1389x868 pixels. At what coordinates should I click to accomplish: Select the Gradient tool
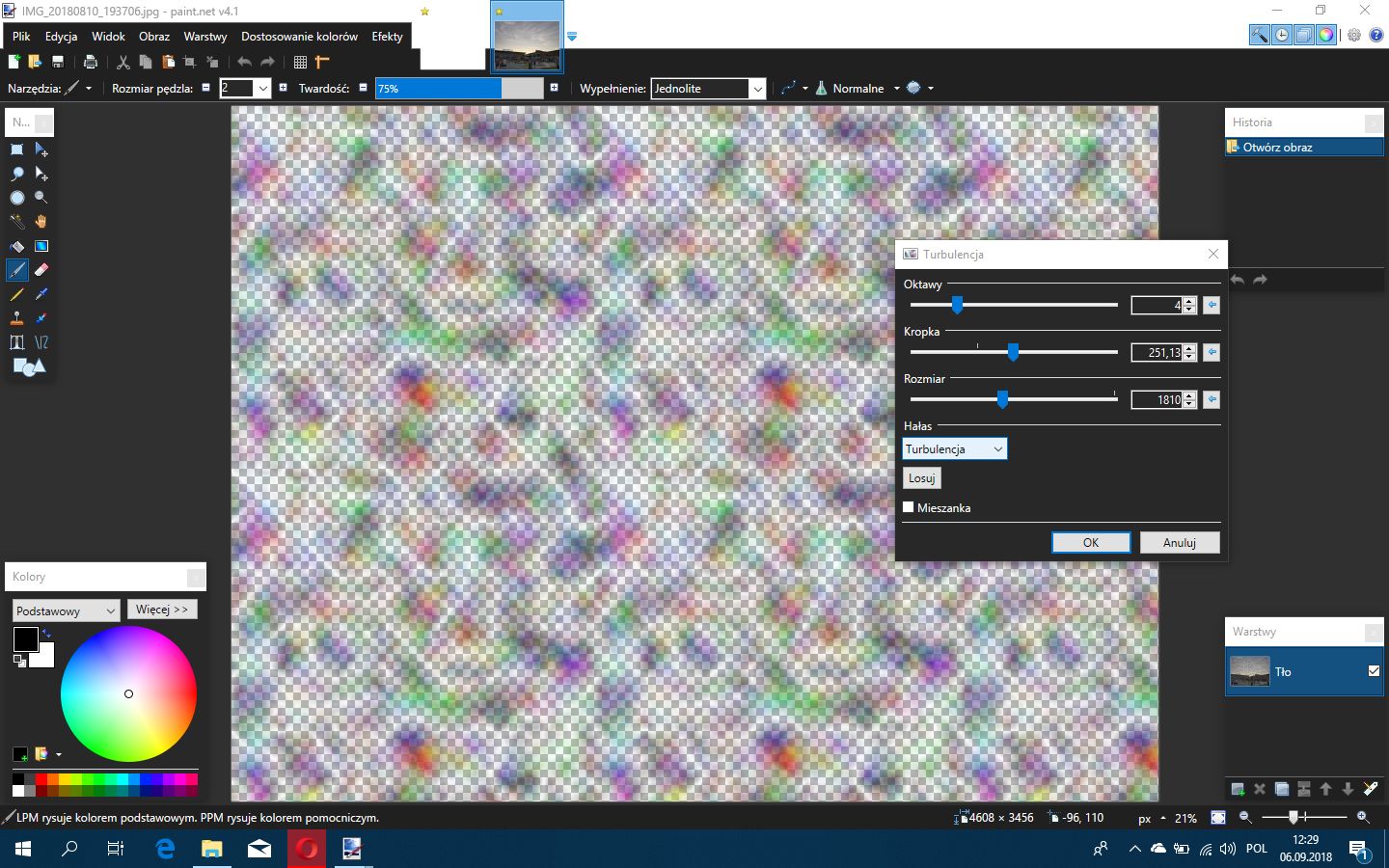click(41, 246)
